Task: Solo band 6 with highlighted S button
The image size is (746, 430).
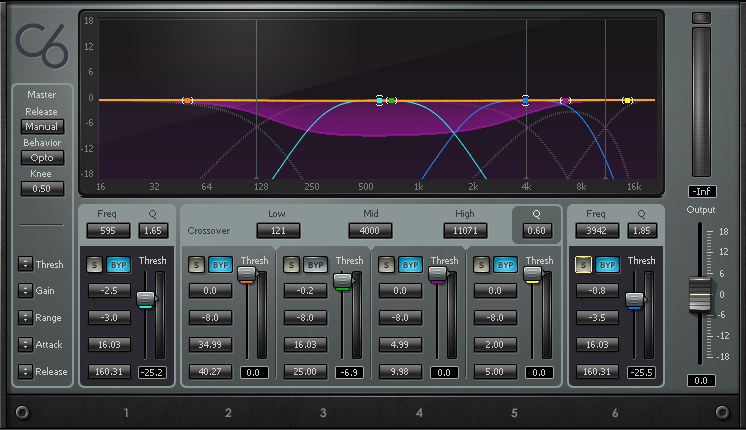Action: pos(584,265)
